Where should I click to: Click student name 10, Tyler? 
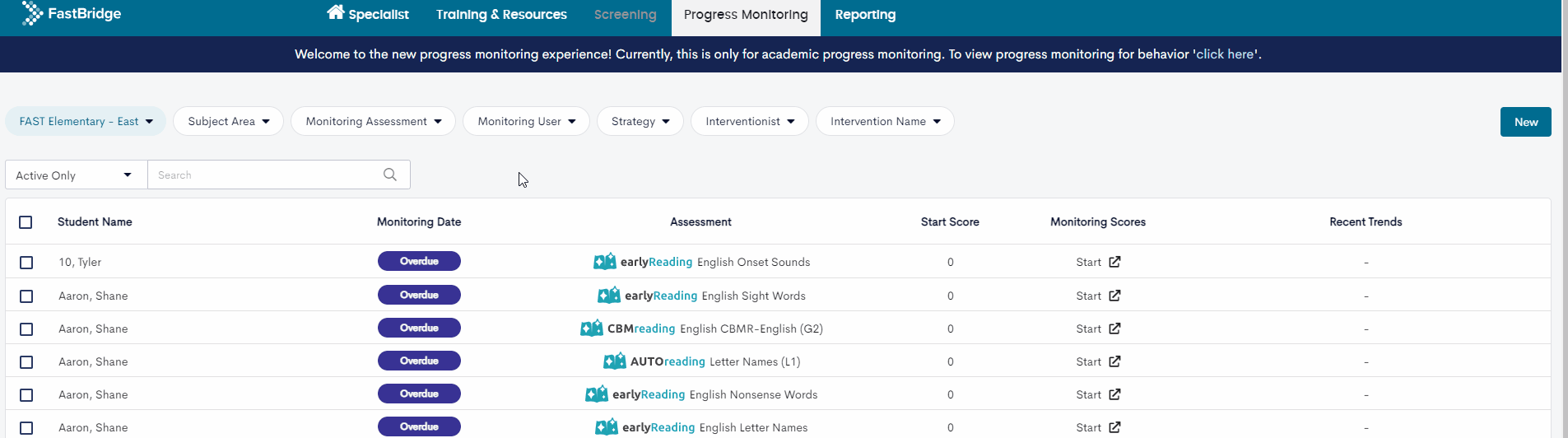click(80, 263)
